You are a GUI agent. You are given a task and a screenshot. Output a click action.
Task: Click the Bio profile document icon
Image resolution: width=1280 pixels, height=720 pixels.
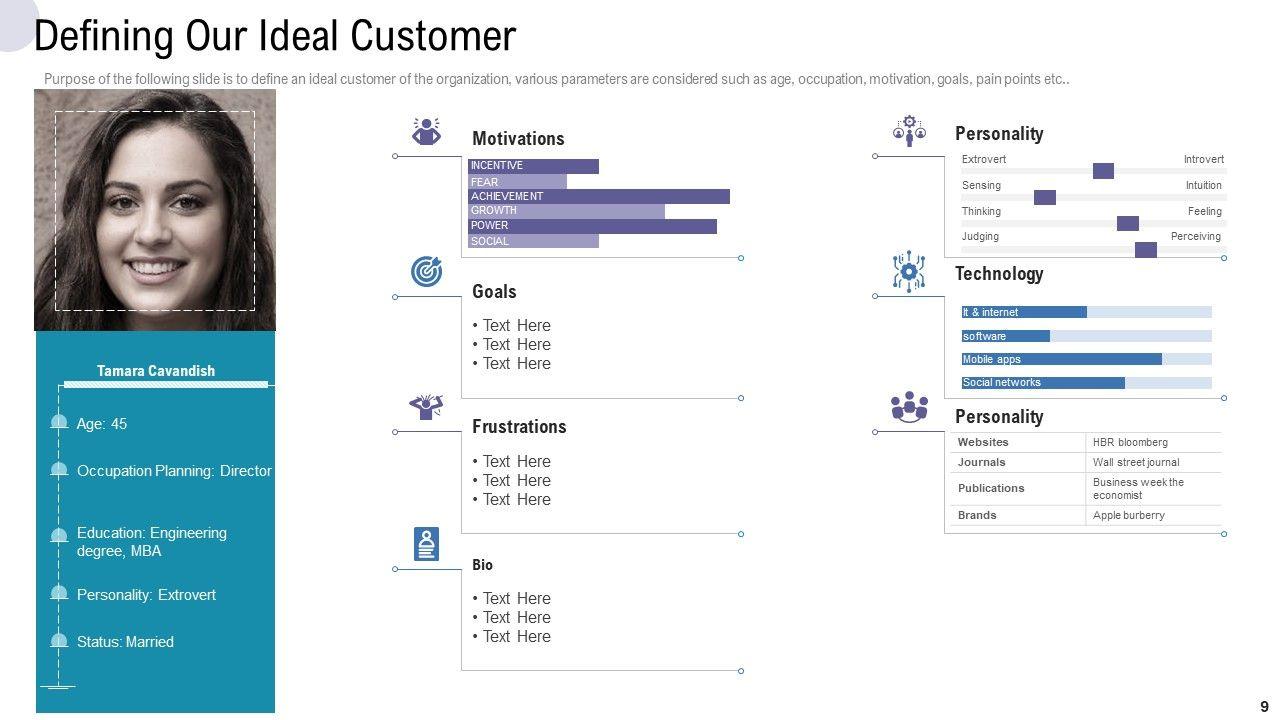pyautogui.click(x=427, y=545)
